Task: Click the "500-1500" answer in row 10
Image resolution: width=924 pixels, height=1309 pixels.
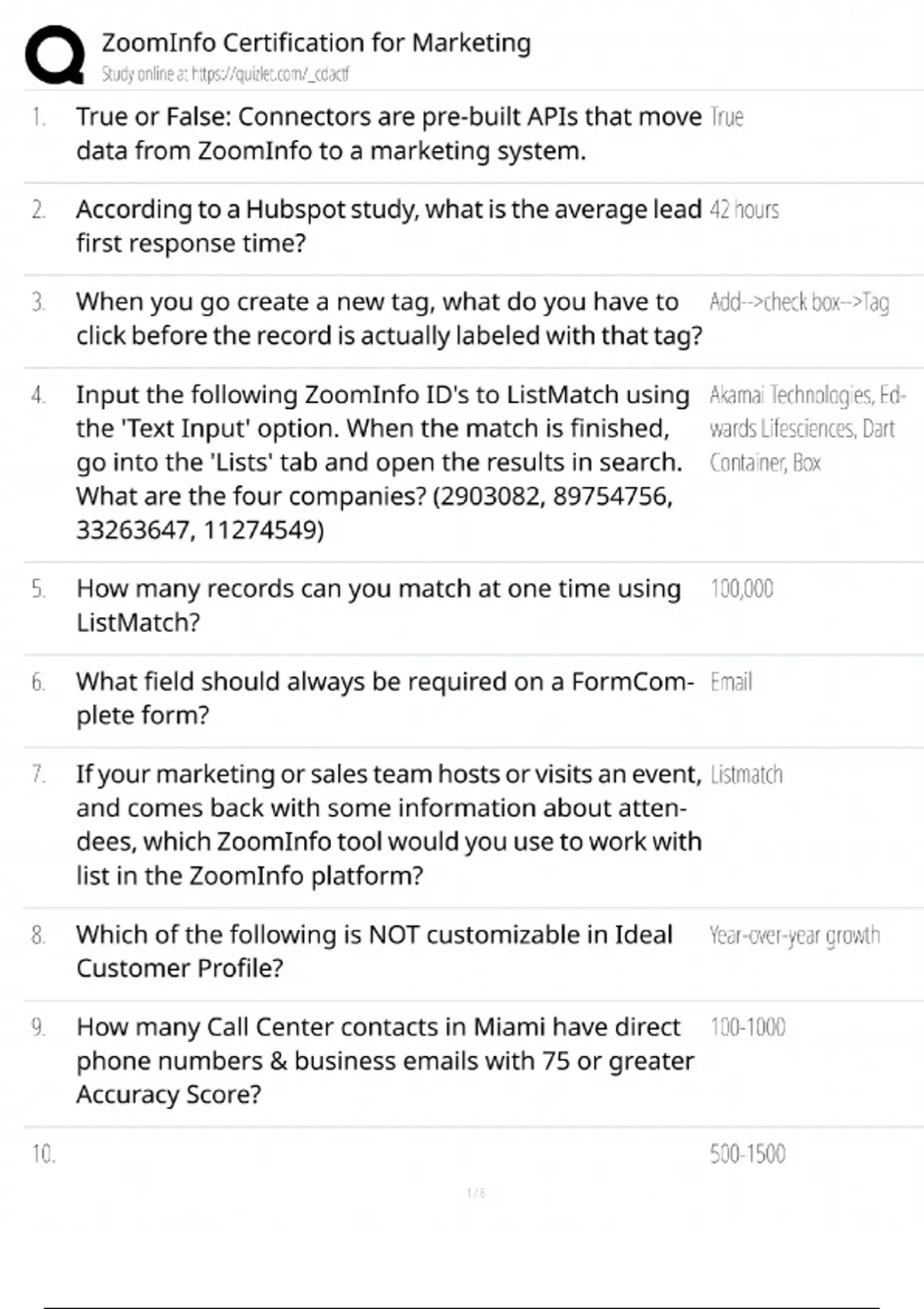Action: 747,1153
